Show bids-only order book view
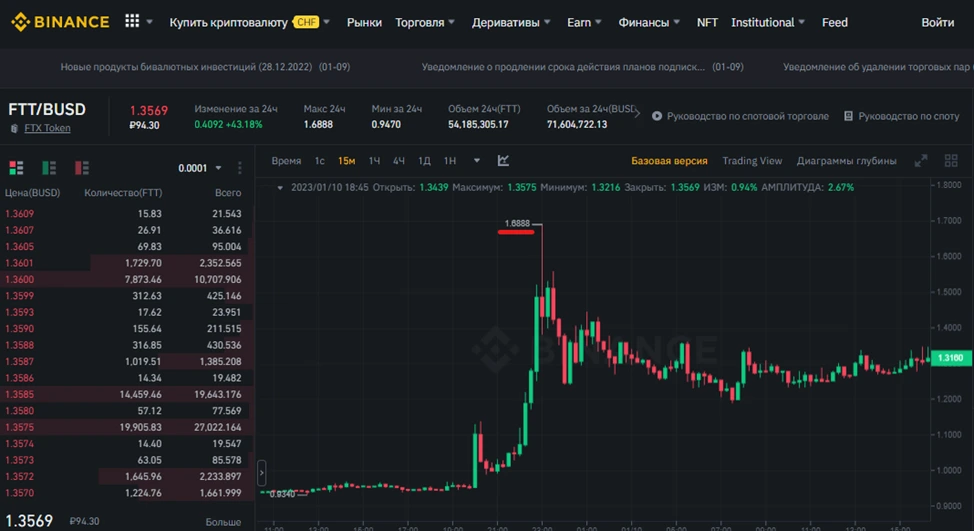974x531 pixels. [48, 168]
